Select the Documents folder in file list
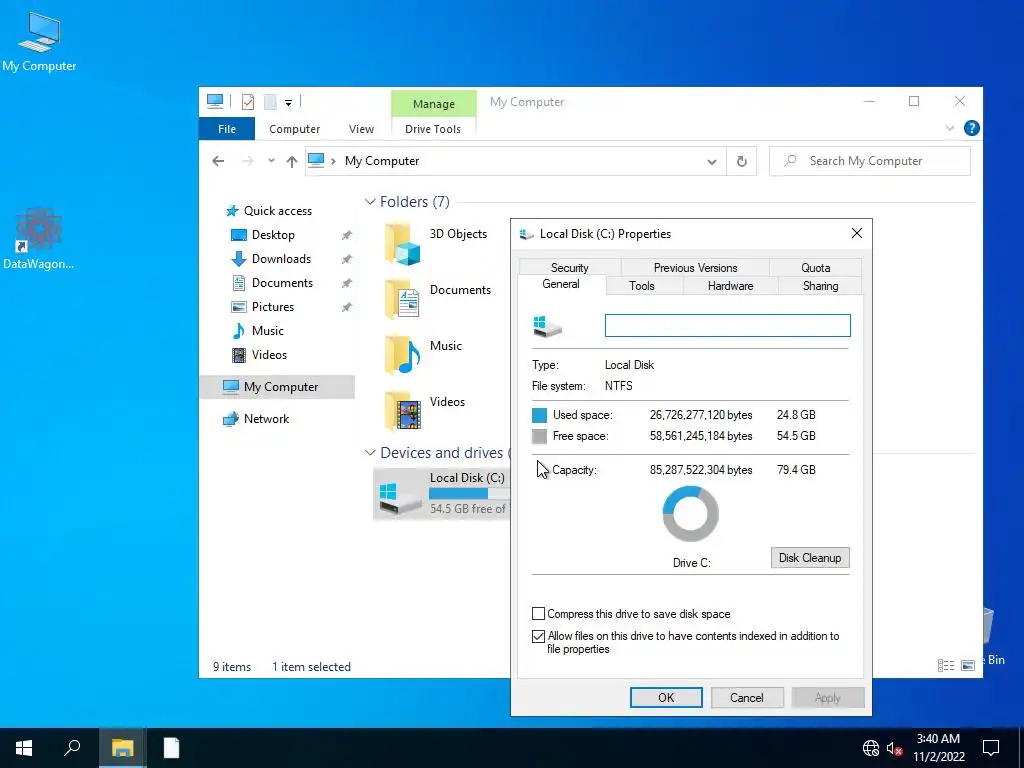Image resolution: width=1024 pixels, height=768 pixels. (436, 299)
